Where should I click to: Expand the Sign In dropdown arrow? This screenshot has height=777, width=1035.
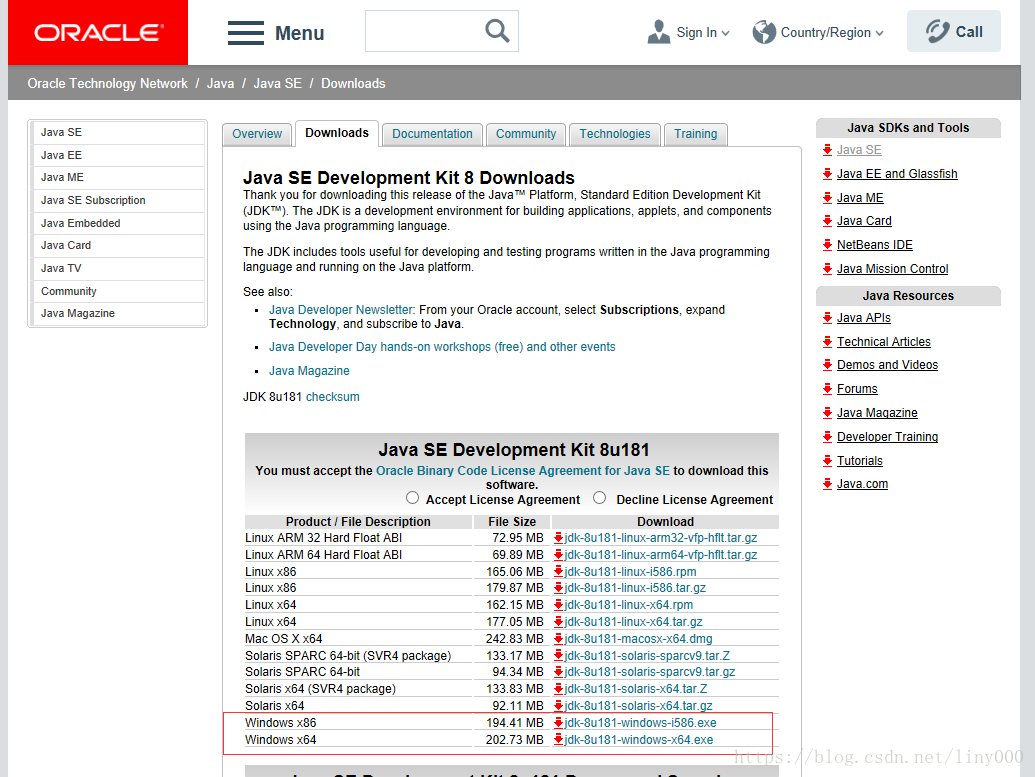[725, 33]
